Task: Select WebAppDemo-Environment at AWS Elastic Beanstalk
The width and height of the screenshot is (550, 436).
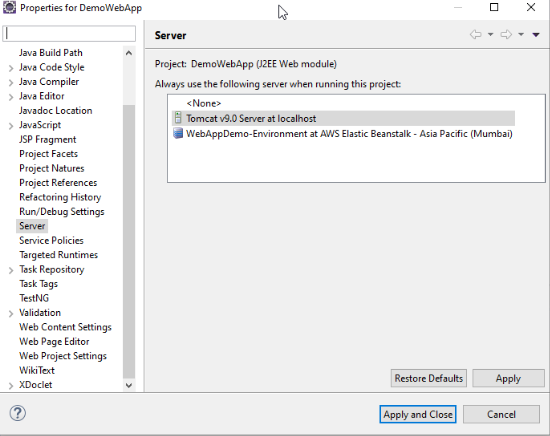Action: pyautogui.click(x=343, y=133)
